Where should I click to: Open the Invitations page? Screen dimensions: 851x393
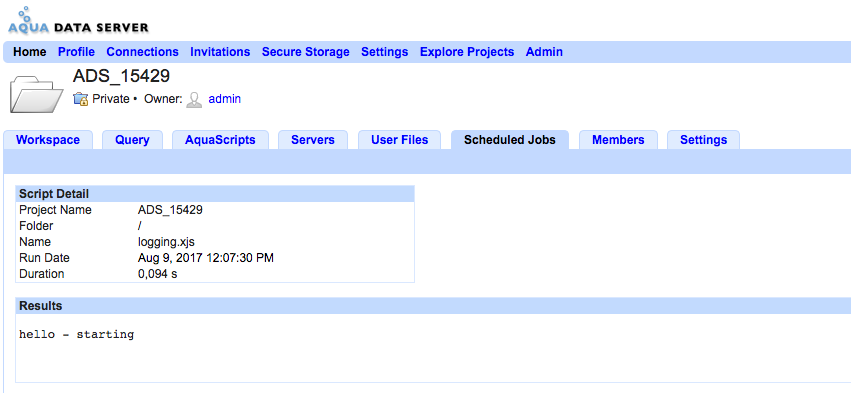pos(220,52)
